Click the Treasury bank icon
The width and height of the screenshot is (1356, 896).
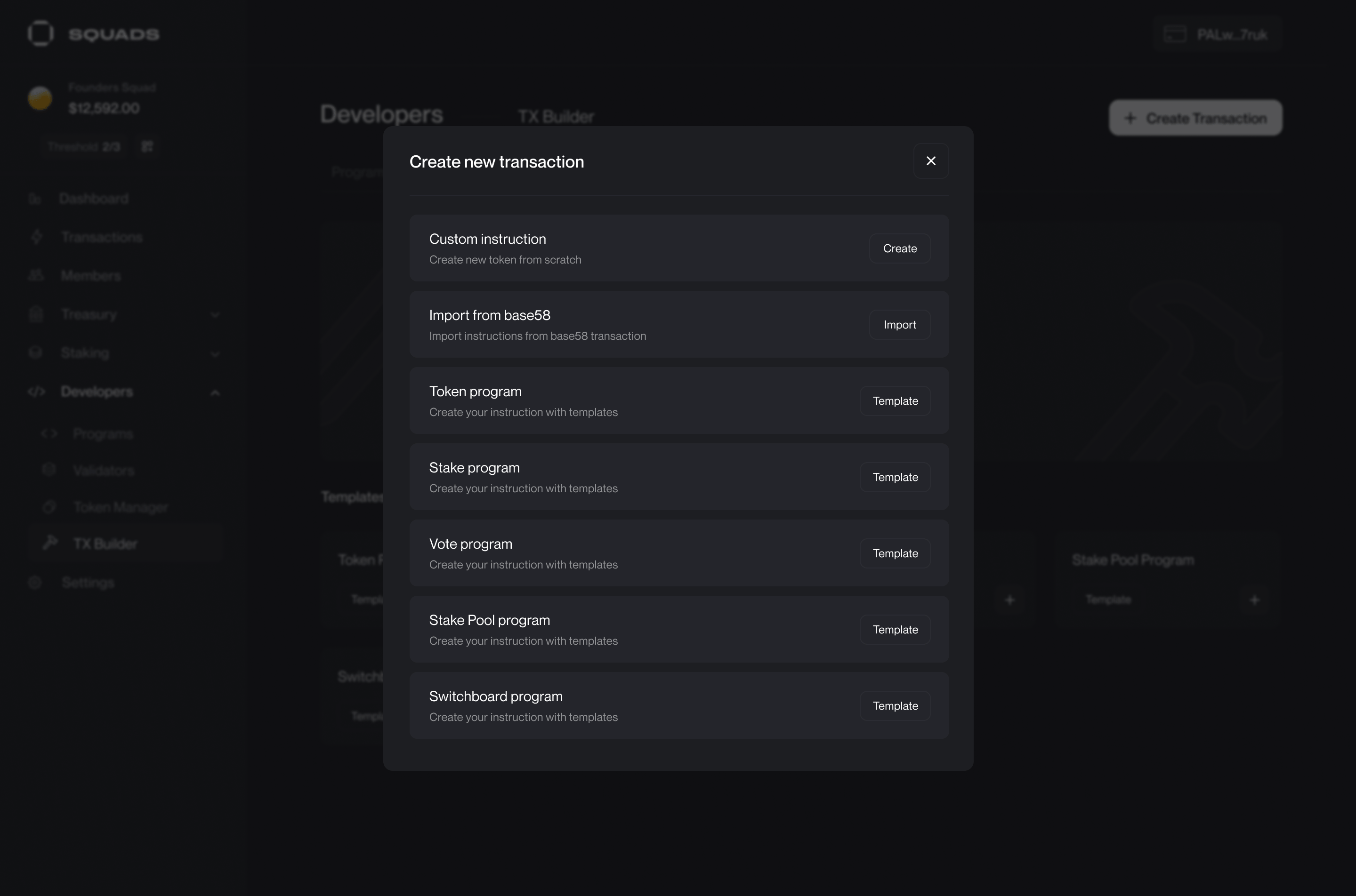click(x=36, y=314)
